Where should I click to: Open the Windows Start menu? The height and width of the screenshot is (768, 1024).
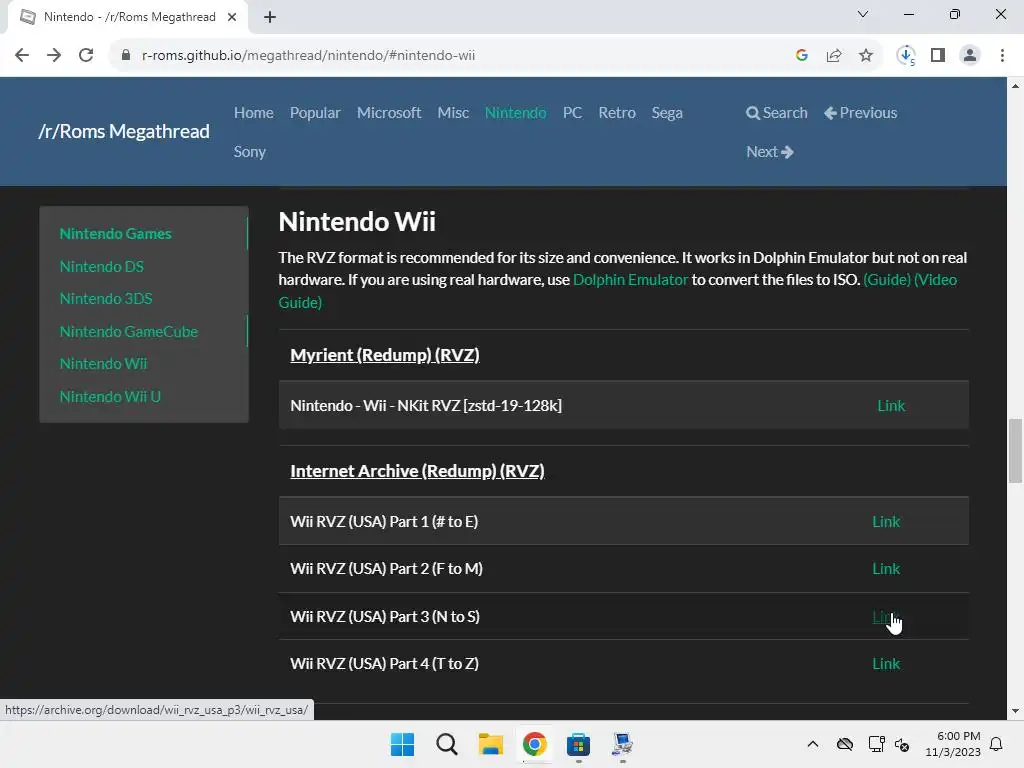pyautogui.click(x=402, y=744)
